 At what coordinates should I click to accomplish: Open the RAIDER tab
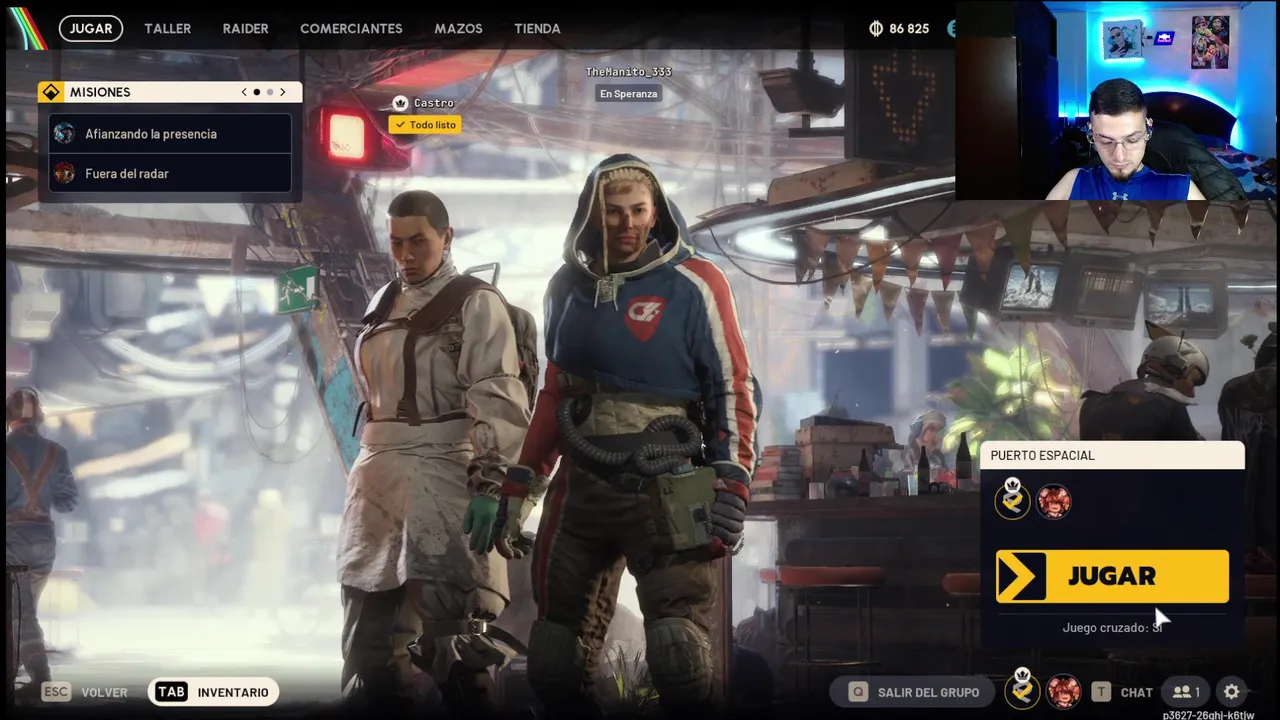coord(245,28)
